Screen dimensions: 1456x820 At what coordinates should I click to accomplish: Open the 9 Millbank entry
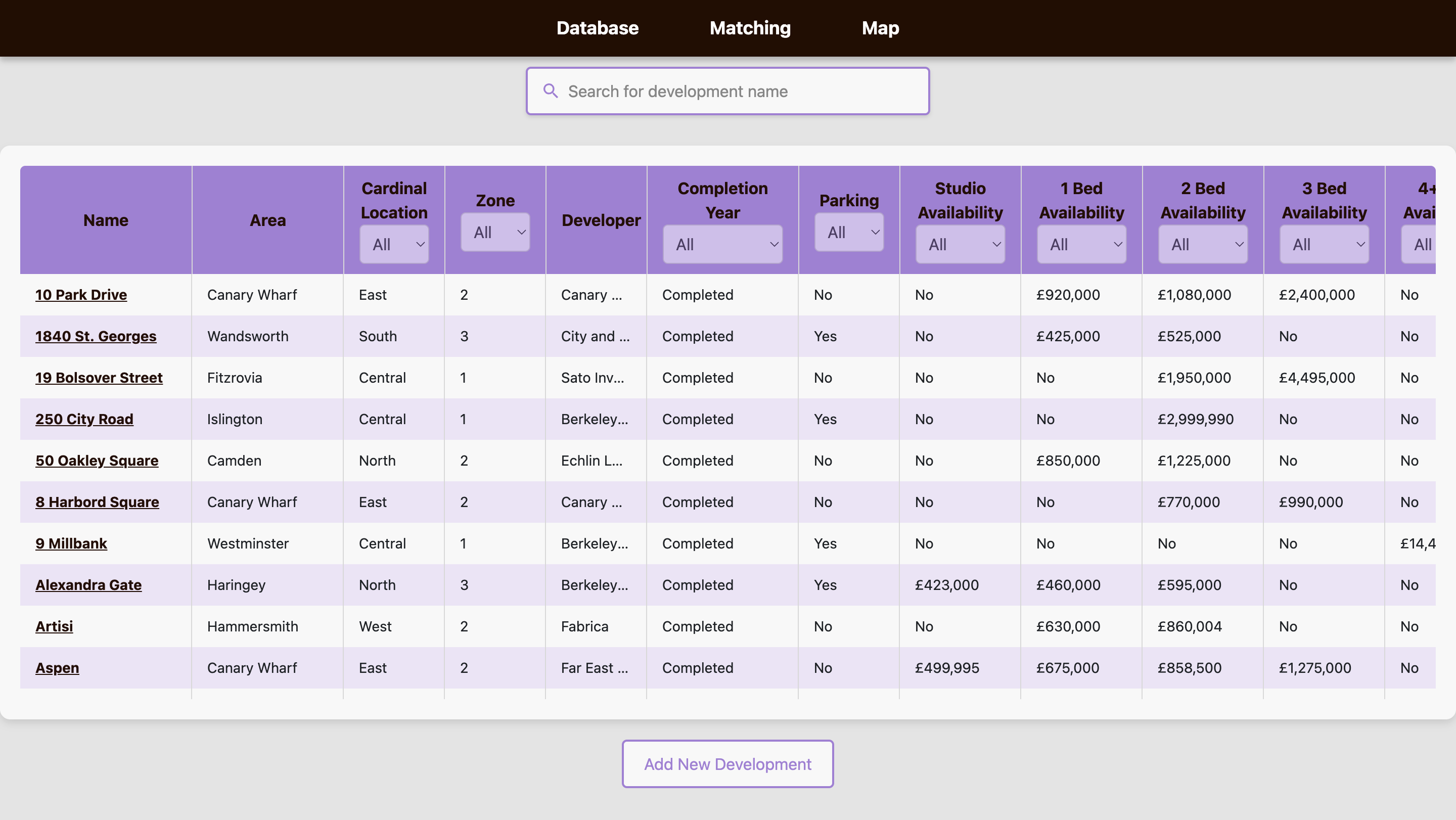[x=71, y=543]
